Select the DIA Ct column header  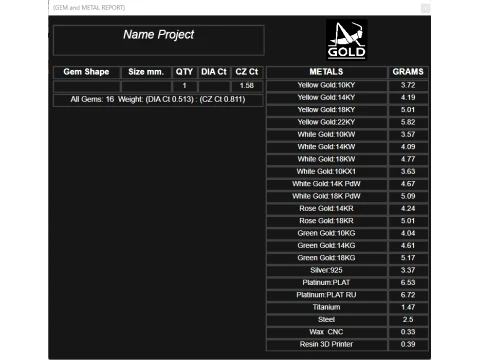tap(214, 72)
